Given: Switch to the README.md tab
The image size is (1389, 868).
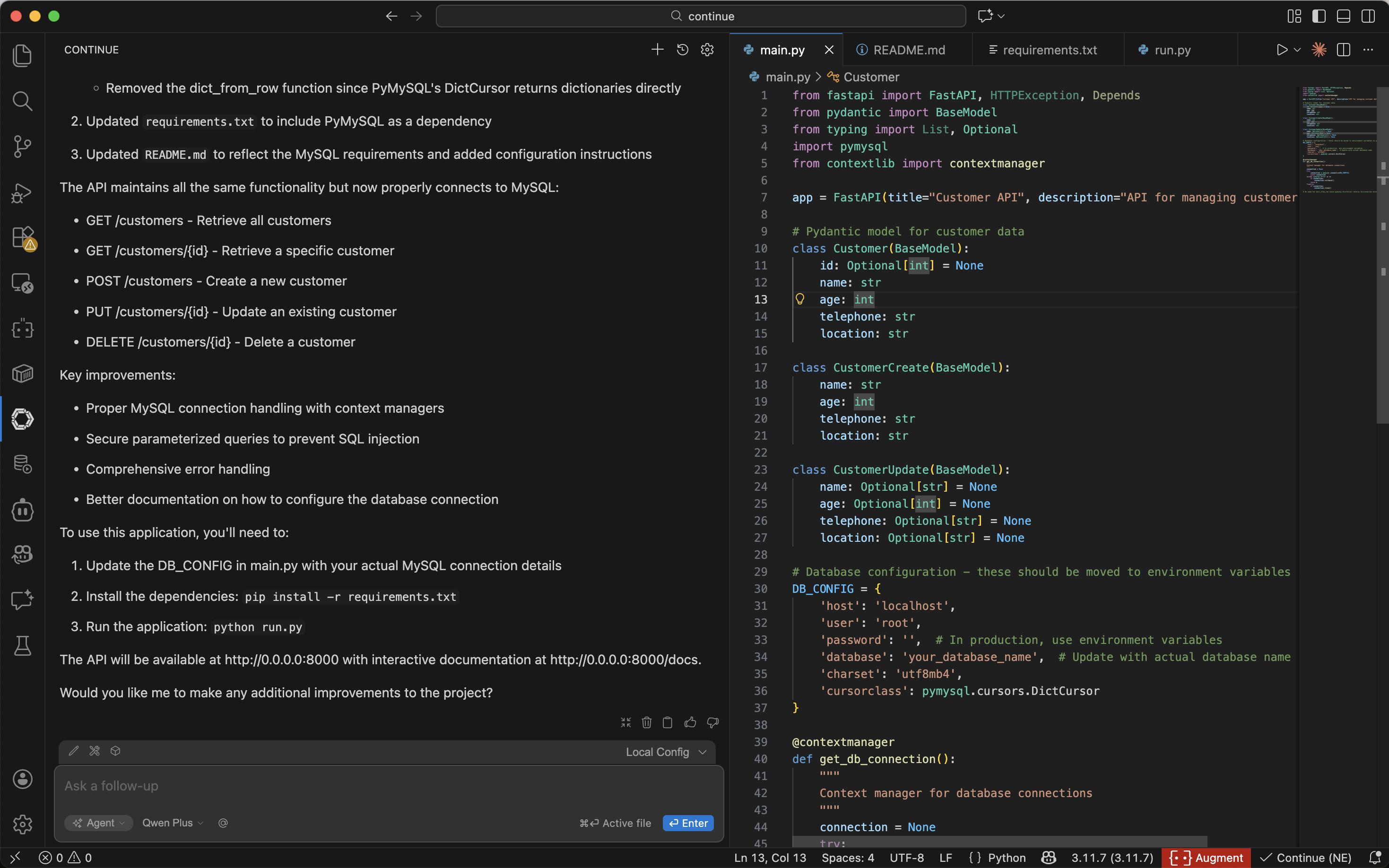Looking at the screenshot, I should pos(908,50).
